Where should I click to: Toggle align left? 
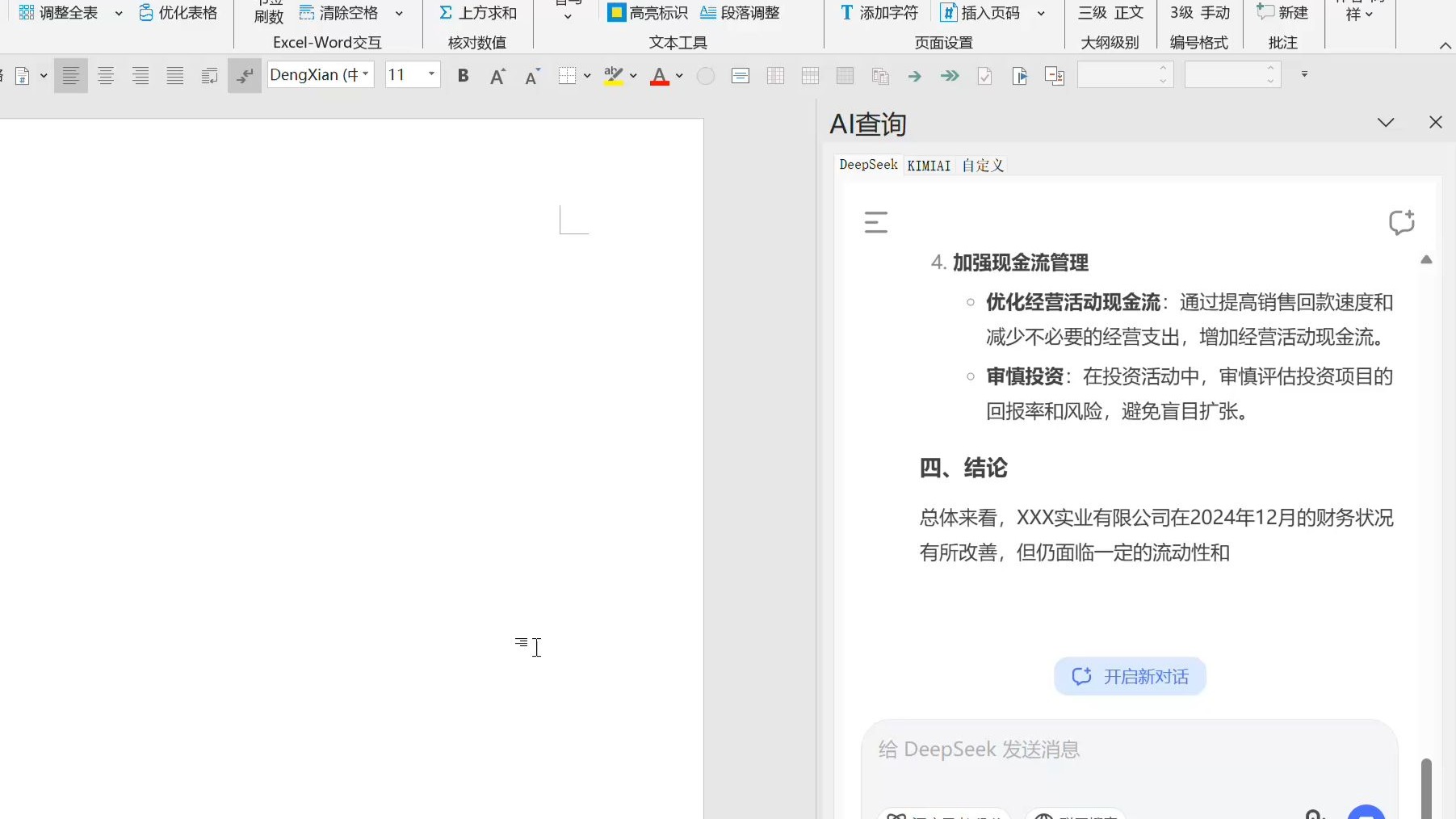71,76
